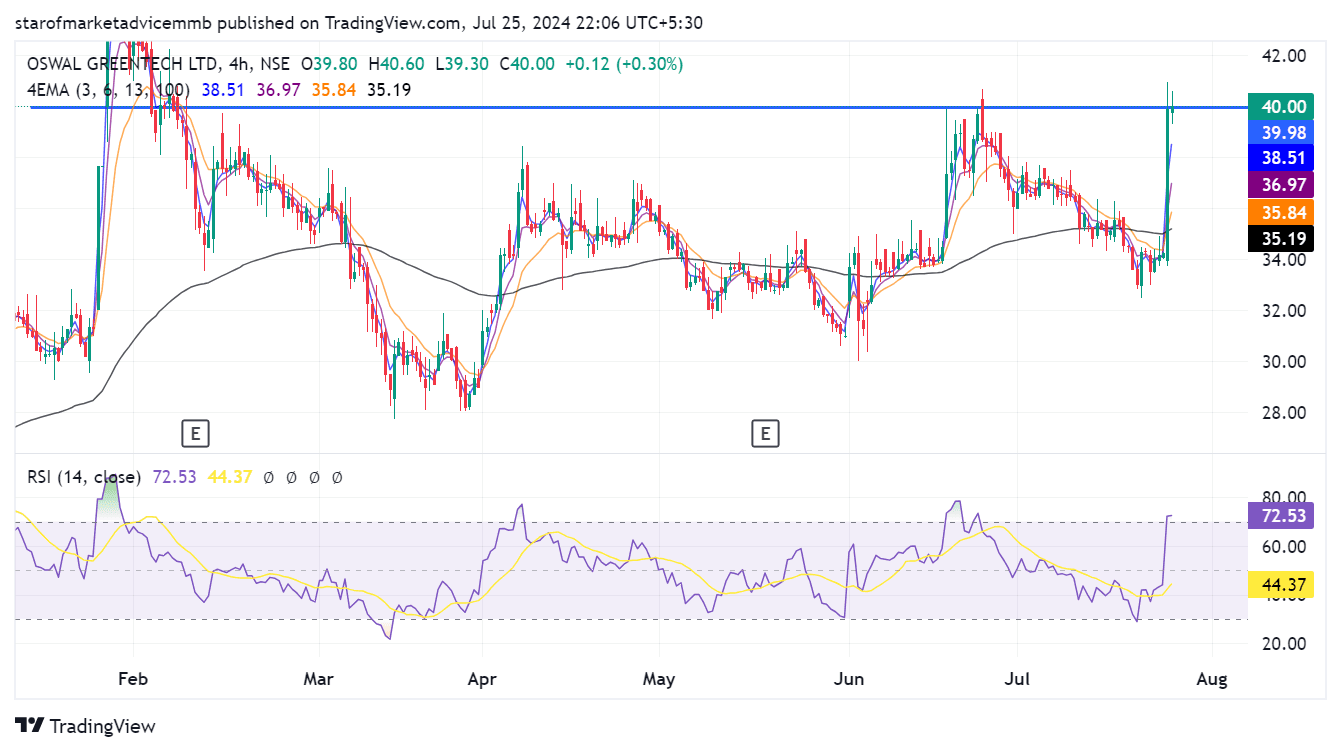
Task: Click the orange 35.84 value in the EMA legend
Action: point(333,90)
